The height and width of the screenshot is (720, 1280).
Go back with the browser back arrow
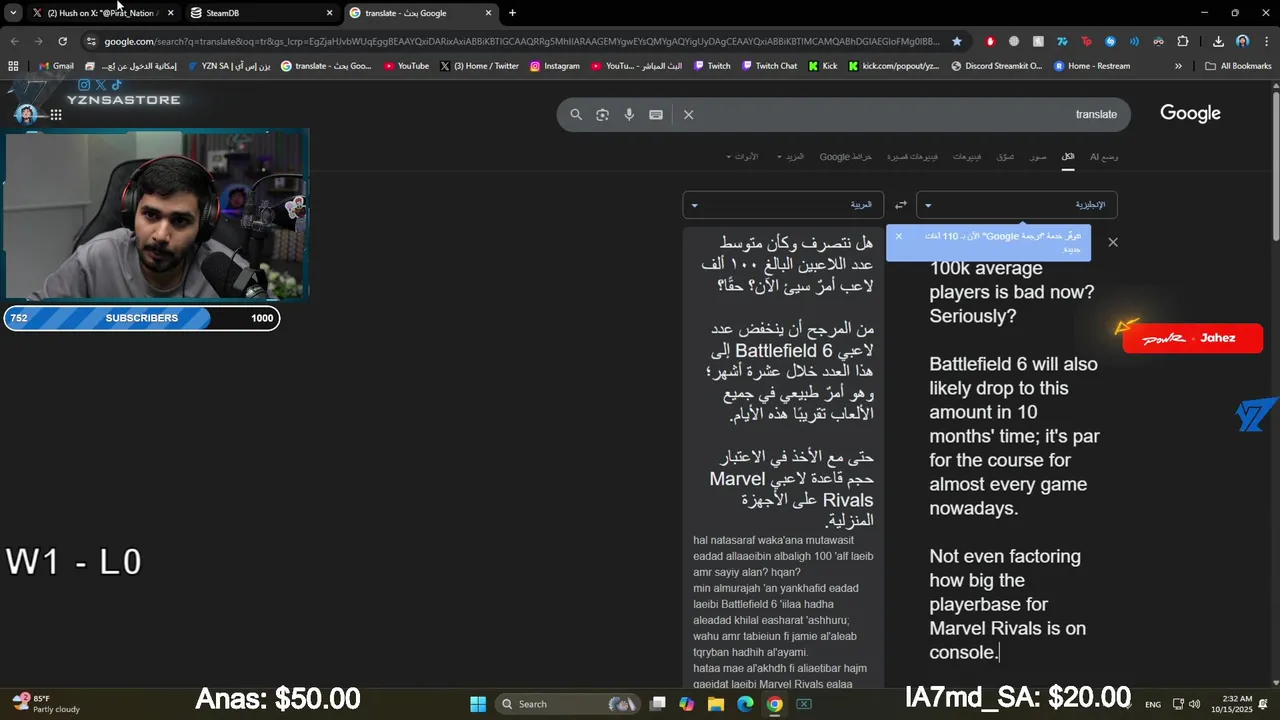(14, 41)
